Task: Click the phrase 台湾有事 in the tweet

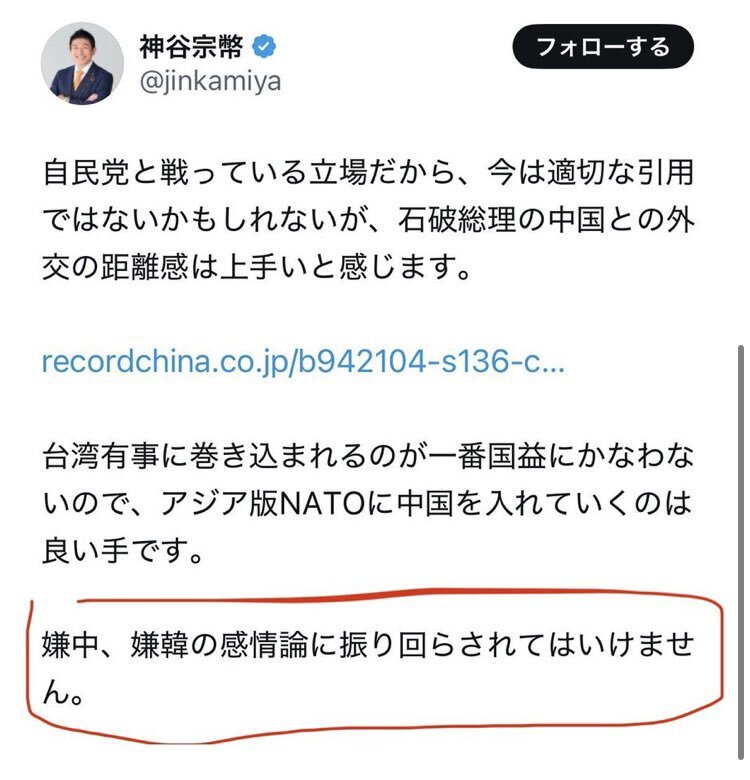Action: coord(101,456)
